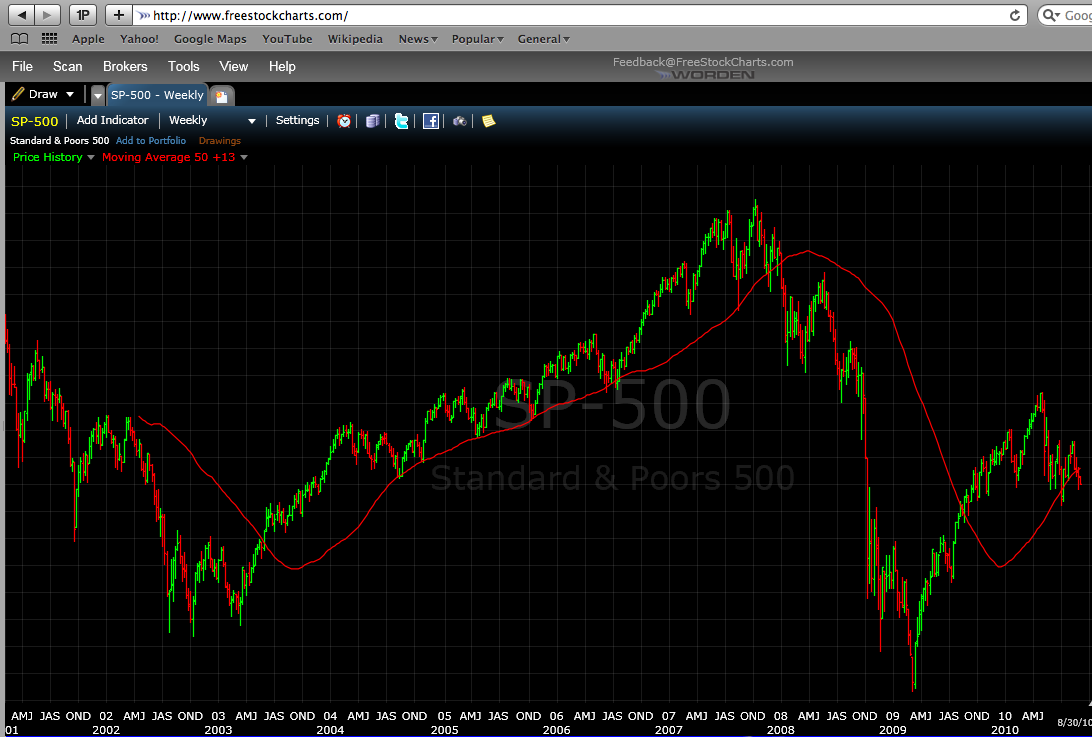Open the Help menu
Viewport: 1092px width, 737px height.
point(282,66)
